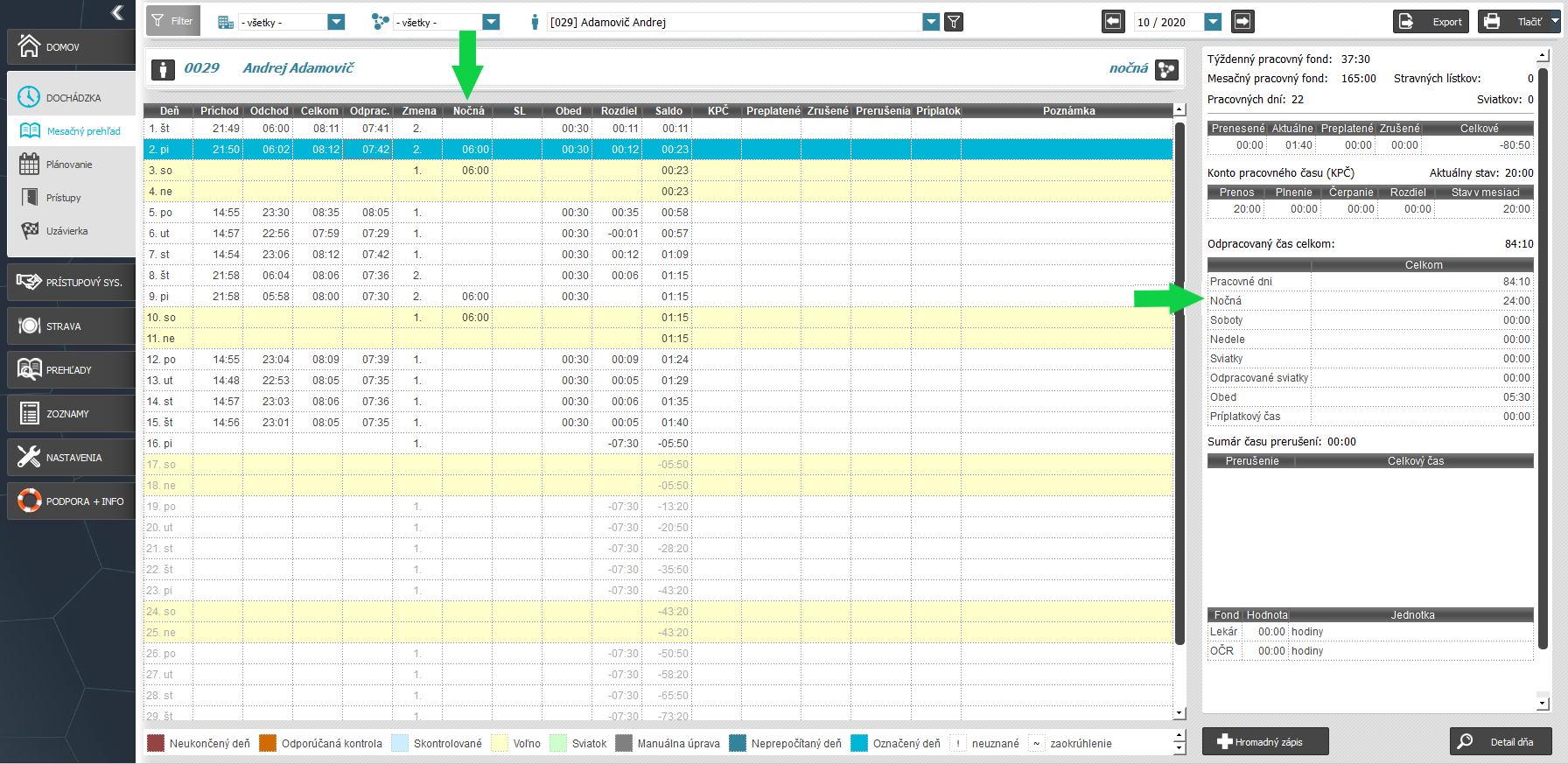The image size is (1568, 764).
Task: Click the Prístupy door icon
Action: pyautogui.click(x=30, y=198)
